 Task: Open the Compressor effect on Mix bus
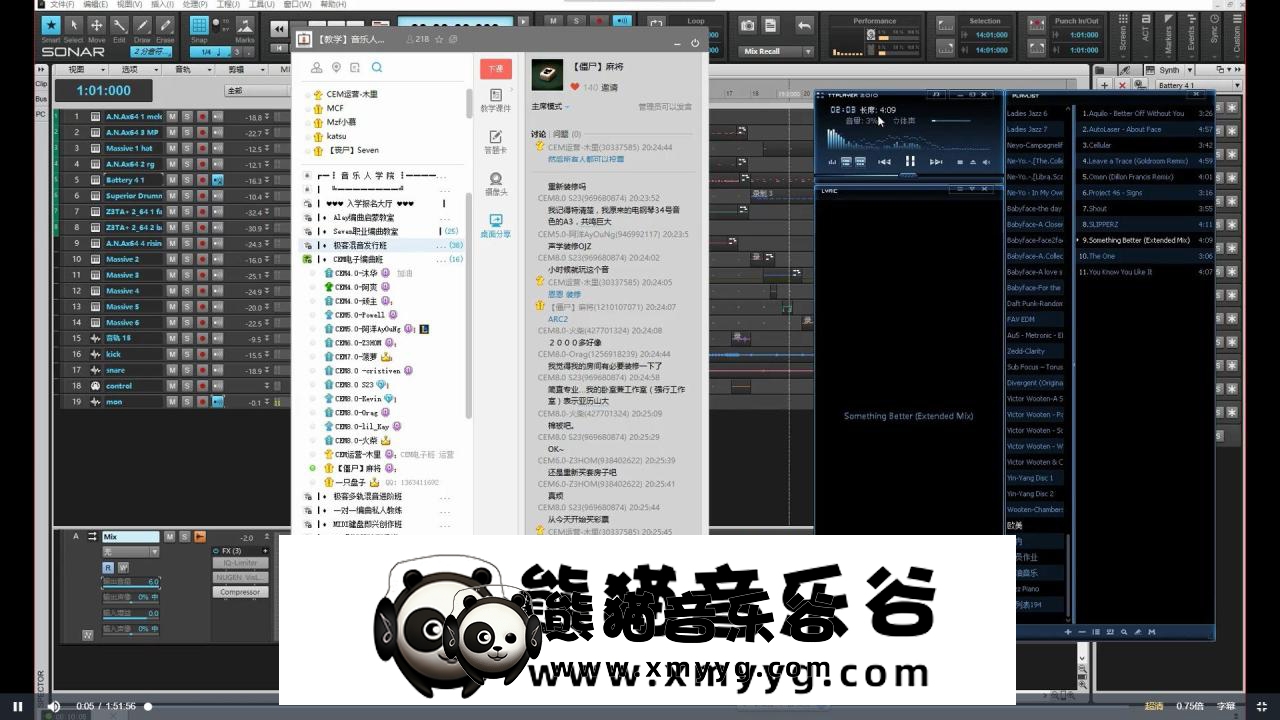point(240,592)
